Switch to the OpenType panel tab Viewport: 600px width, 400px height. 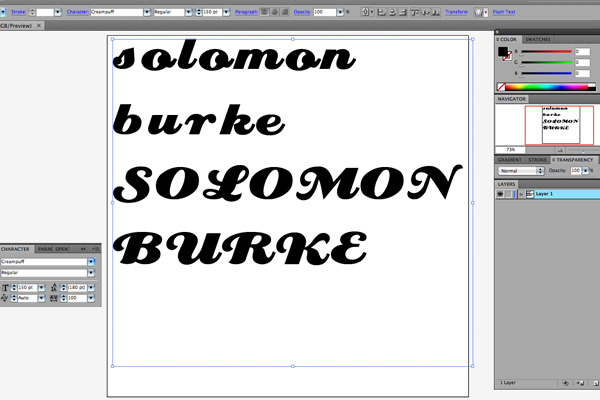point(62,249)
